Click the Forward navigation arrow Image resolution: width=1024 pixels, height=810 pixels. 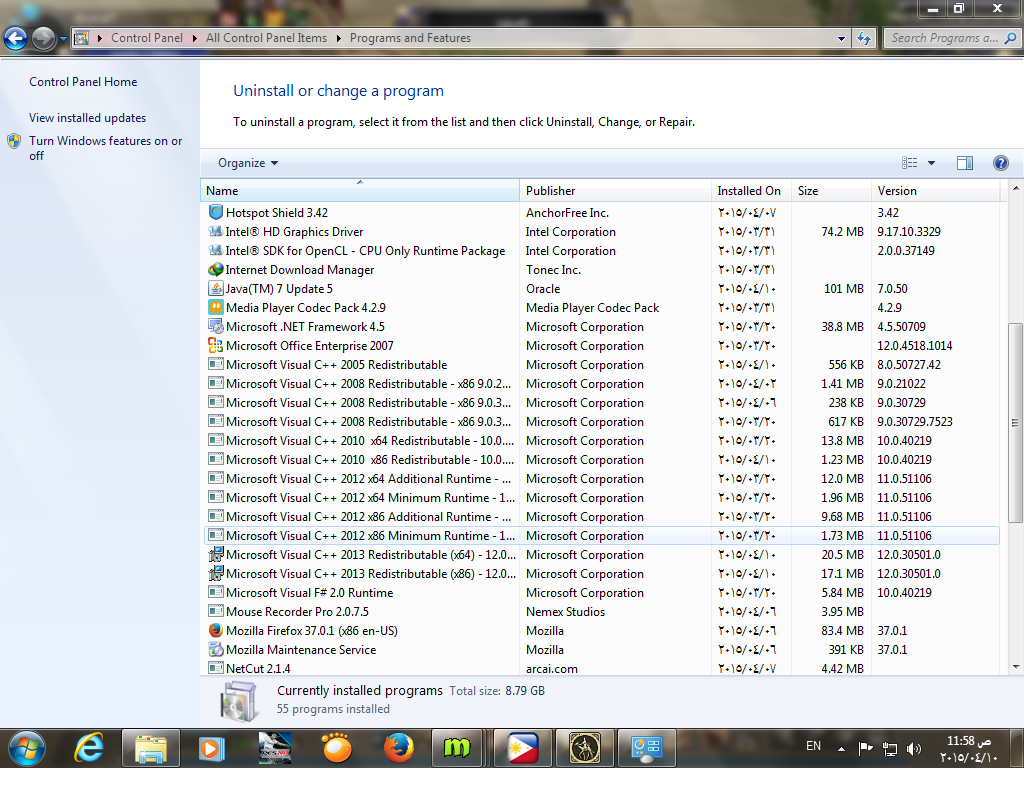43,39
